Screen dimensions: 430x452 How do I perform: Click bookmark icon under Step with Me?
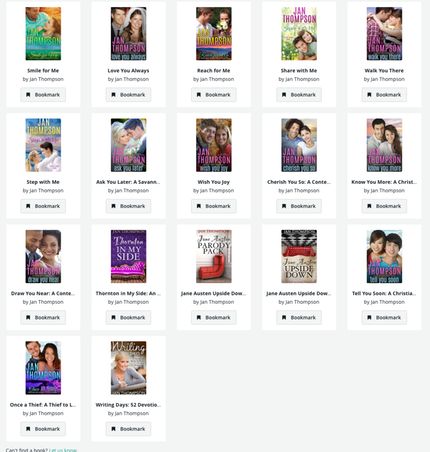point(28,206)
